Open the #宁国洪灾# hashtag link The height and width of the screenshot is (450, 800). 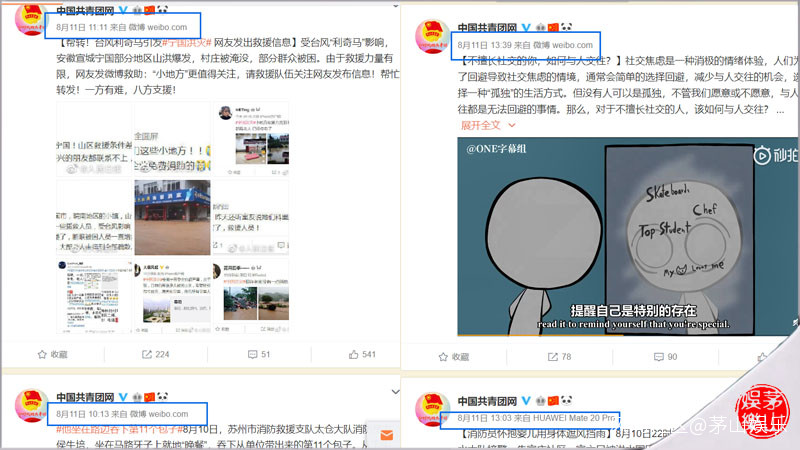pyautogui.click(x=187, y=42)
